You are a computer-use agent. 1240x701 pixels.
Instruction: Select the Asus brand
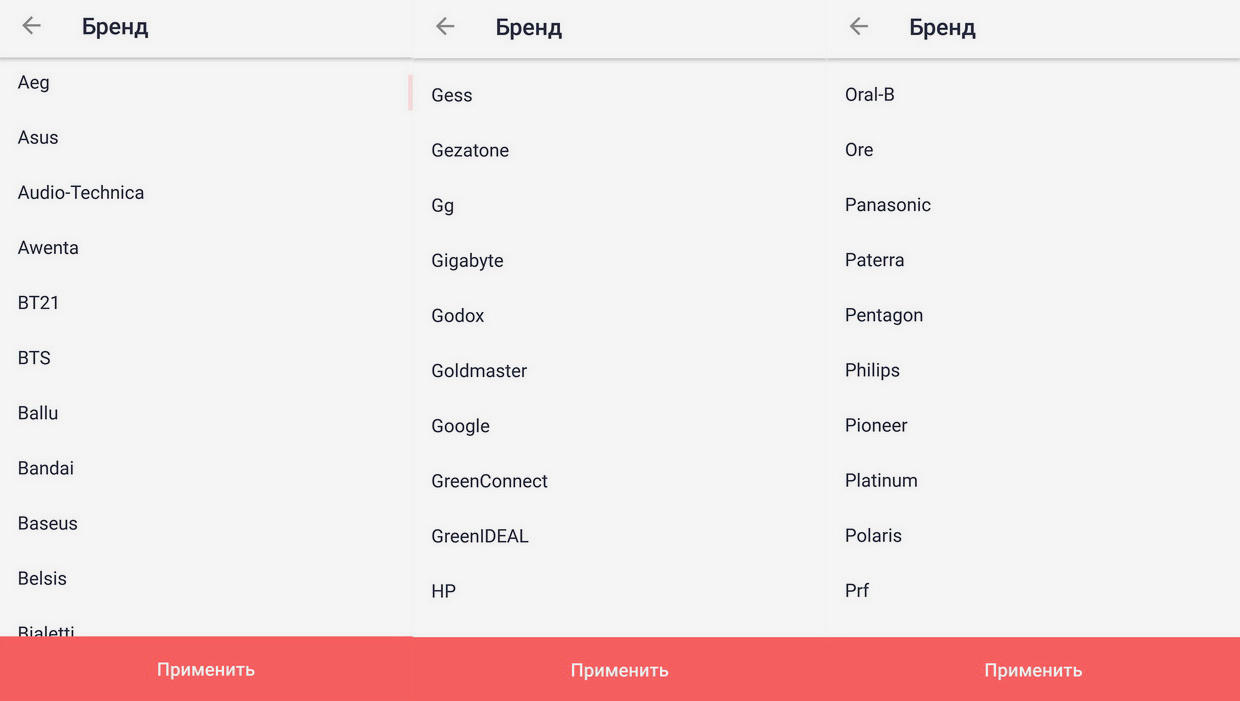point(38,138)
